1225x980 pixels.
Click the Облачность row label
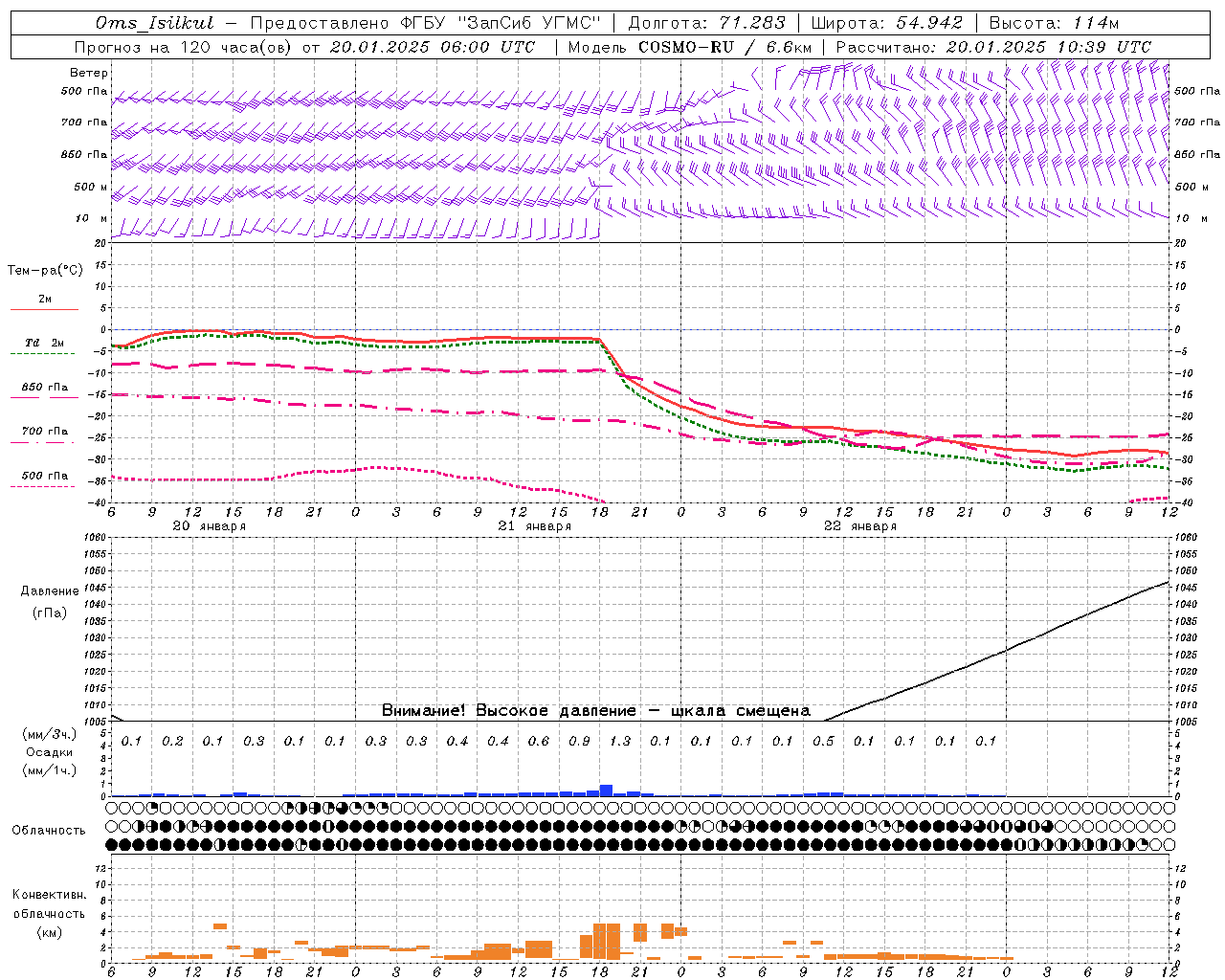pyautogui.click(x=49, y=831)
